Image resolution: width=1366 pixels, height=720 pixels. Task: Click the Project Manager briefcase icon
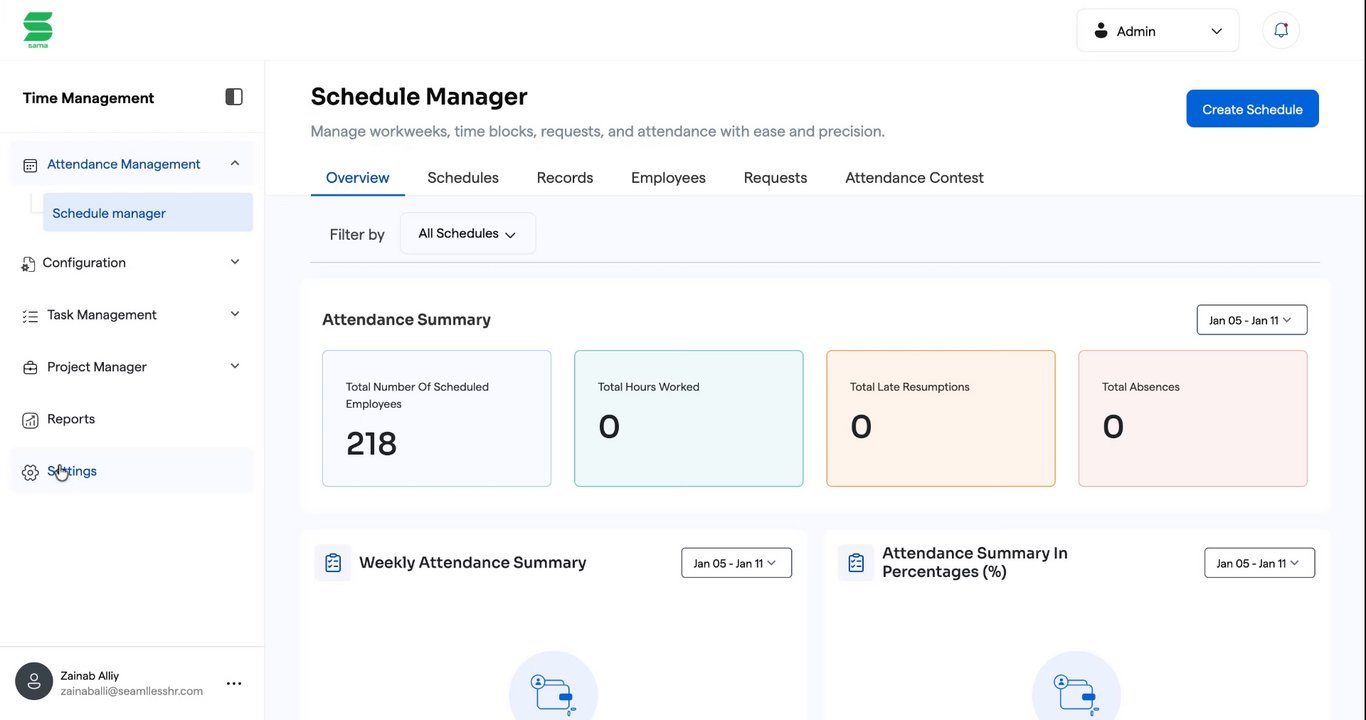pyautogui.click(x=30, y=368)
